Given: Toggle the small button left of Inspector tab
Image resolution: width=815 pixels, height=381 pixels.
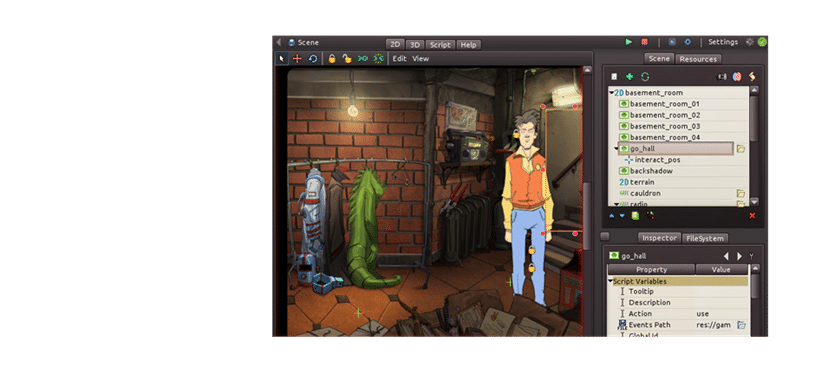Looking at the screenshot, I should [x=604, y=237].
